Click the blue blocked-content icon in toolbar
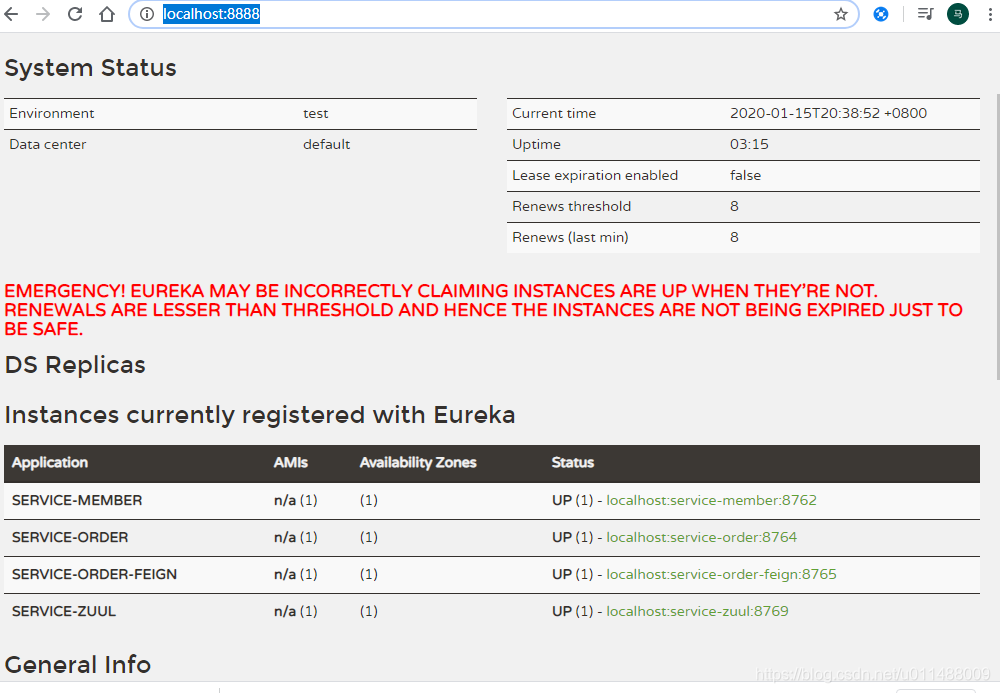 881,14
